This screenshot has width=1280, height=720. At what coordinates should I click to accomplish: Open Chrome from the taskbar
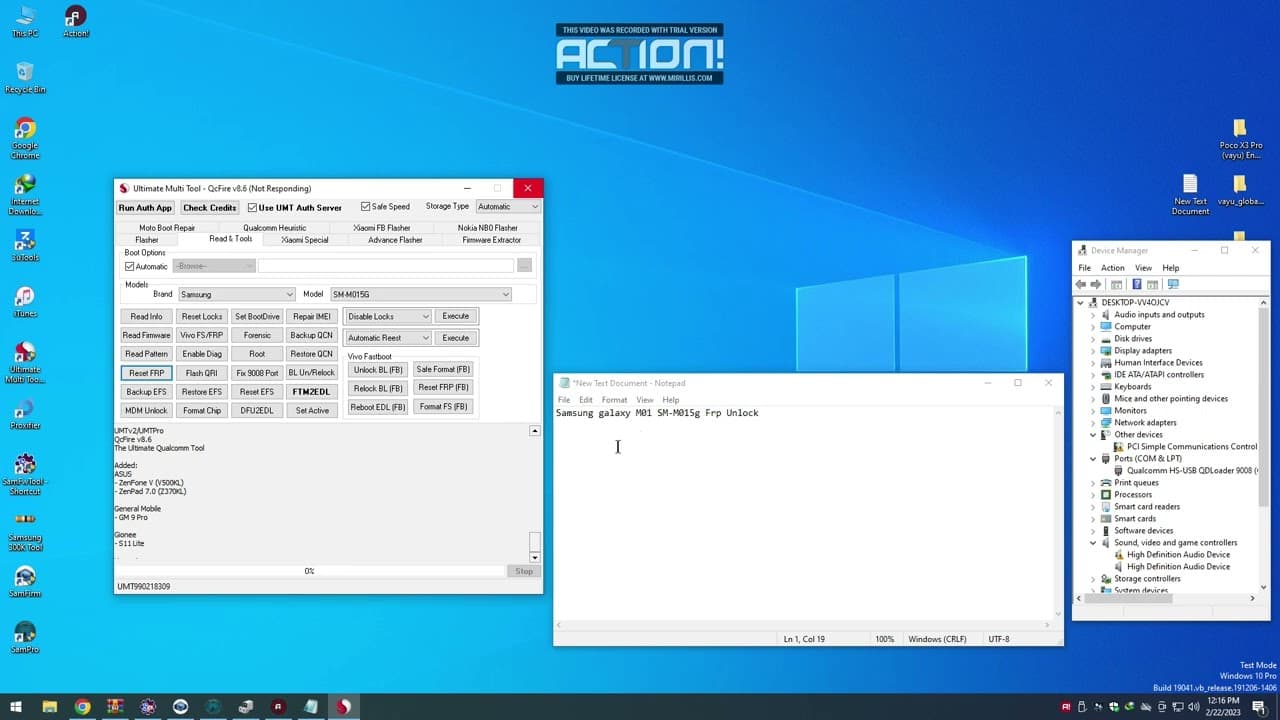pyautogui.click(x=82, y=707)
